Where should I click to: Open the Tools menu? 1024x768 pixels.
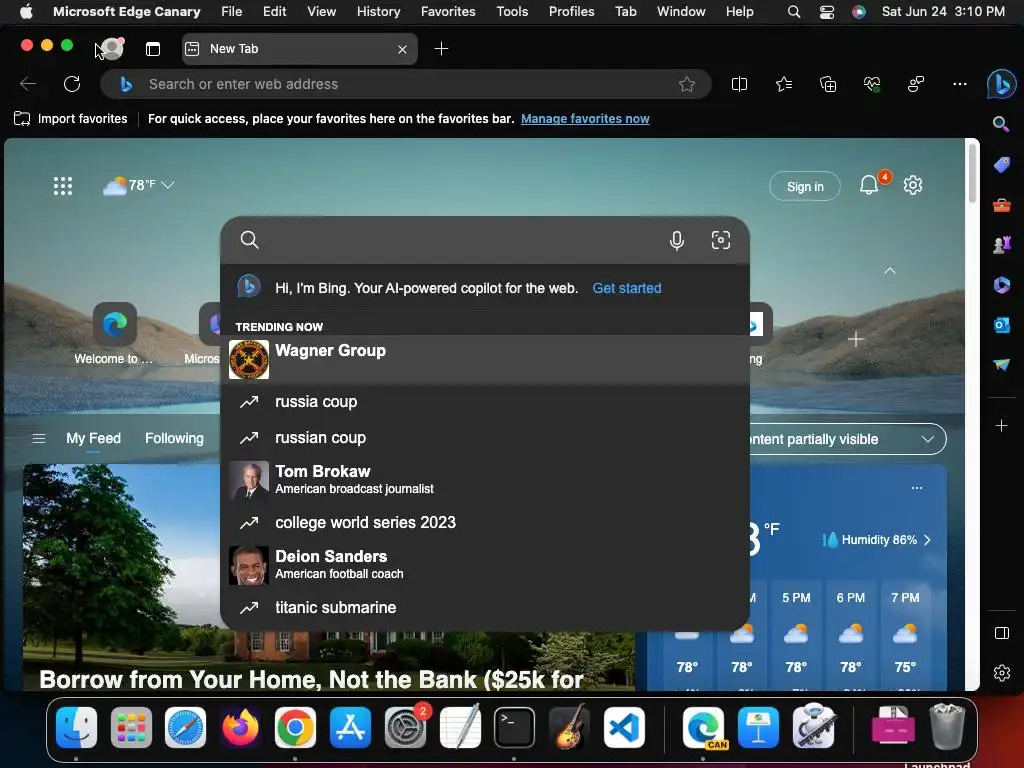tap(512, 12)
